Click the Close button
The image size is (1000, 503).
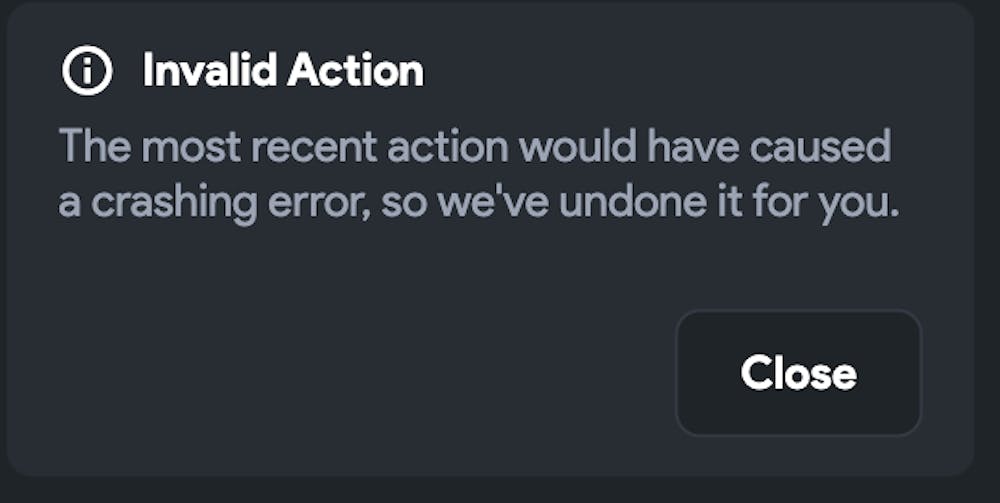pos(798,373)
